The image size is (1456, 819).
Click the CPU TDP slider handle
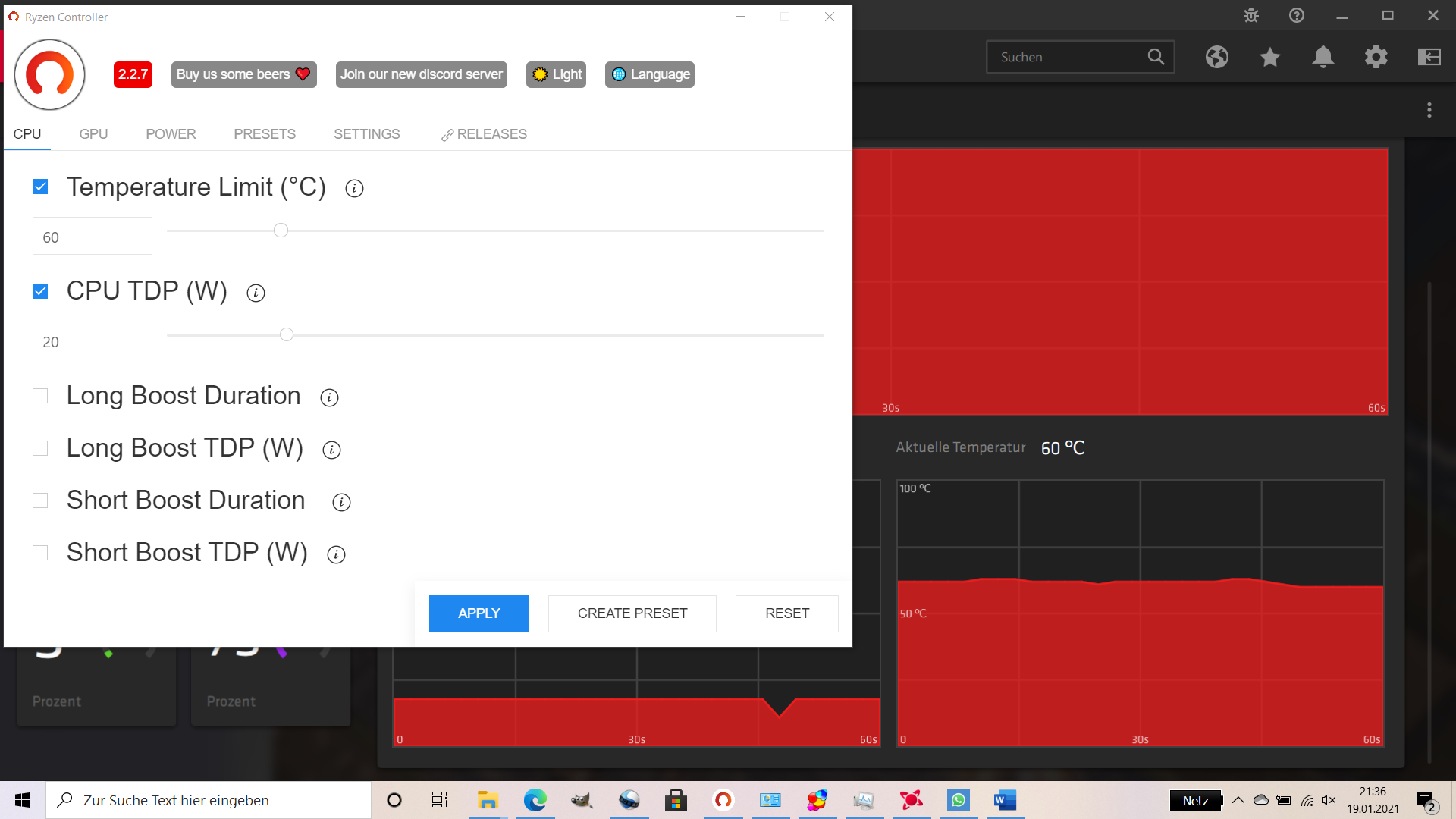286,334
